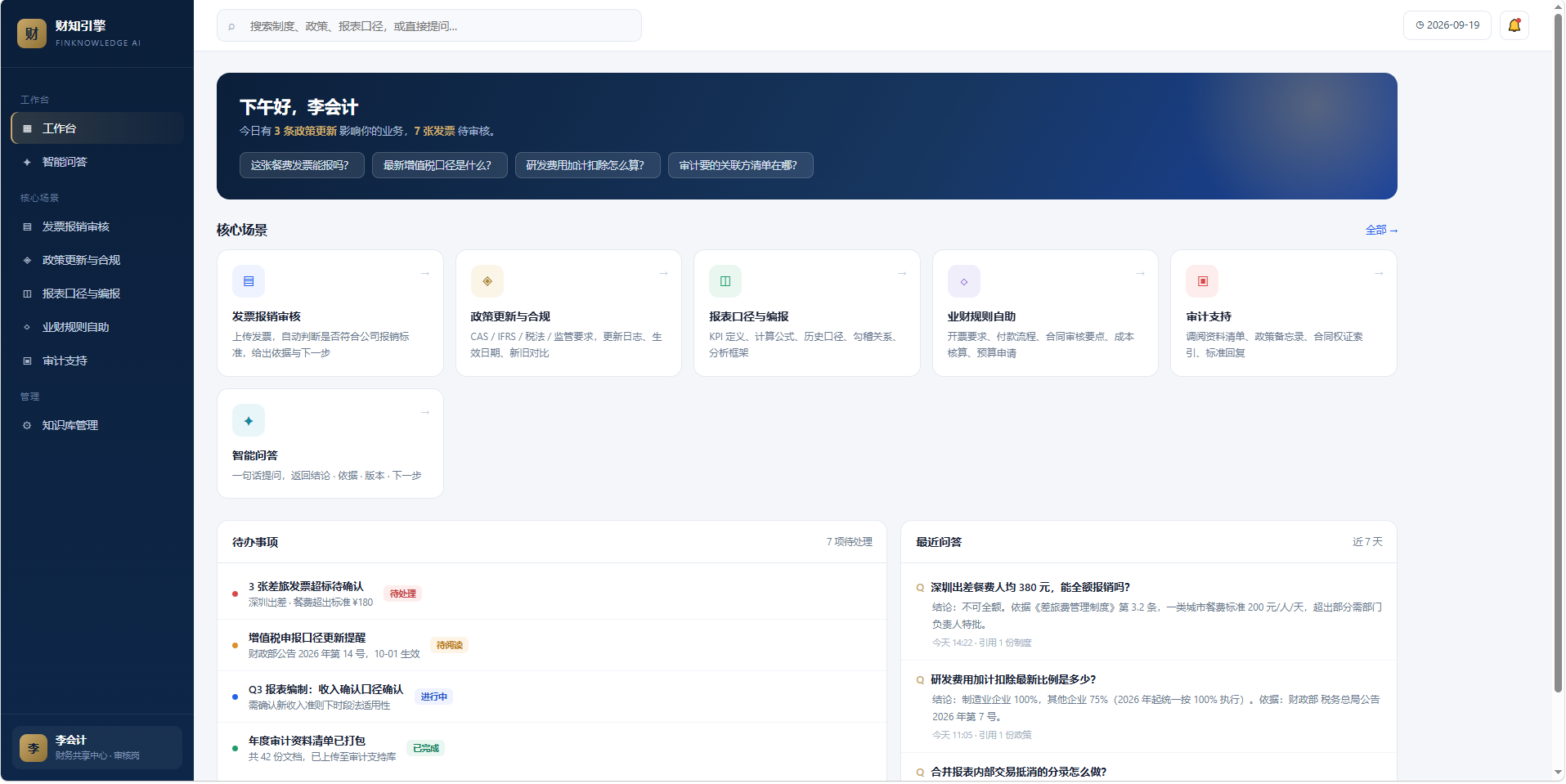1566x784 pixels.
Task: Click the 财知引擎 logo icon
Action: (32, 34)
